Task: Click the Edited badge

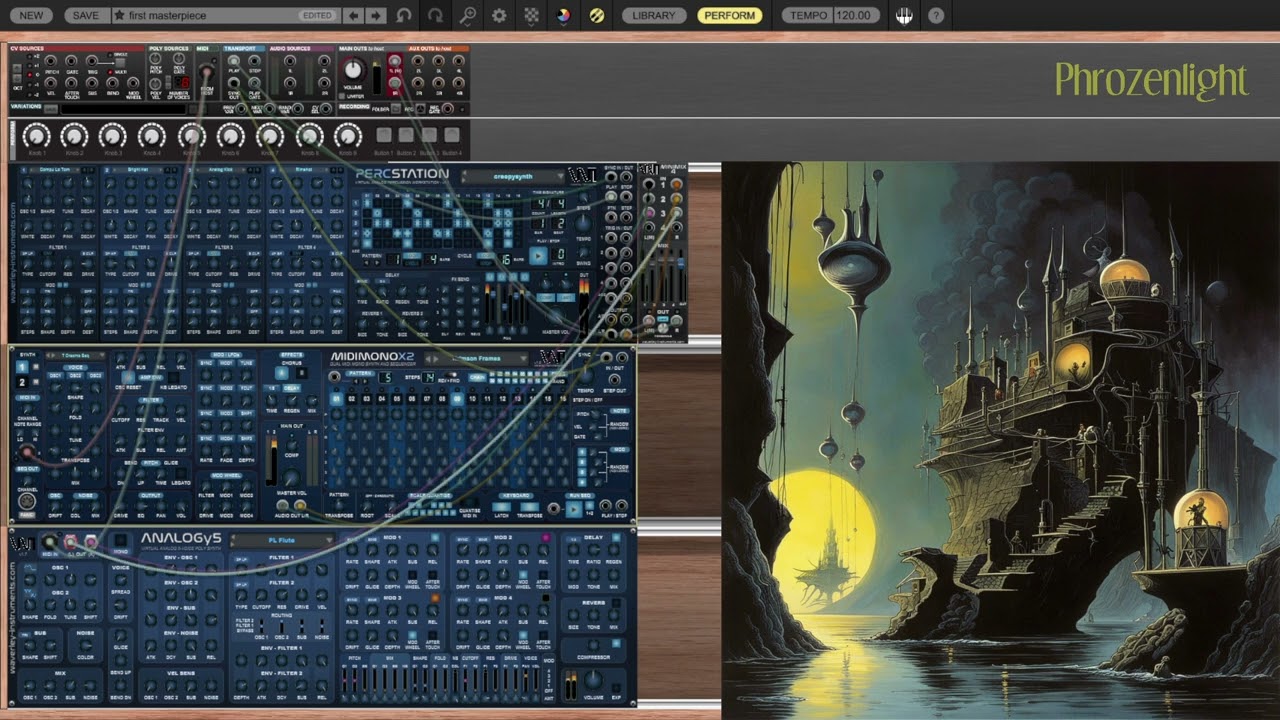Action: tap(317, 16)
